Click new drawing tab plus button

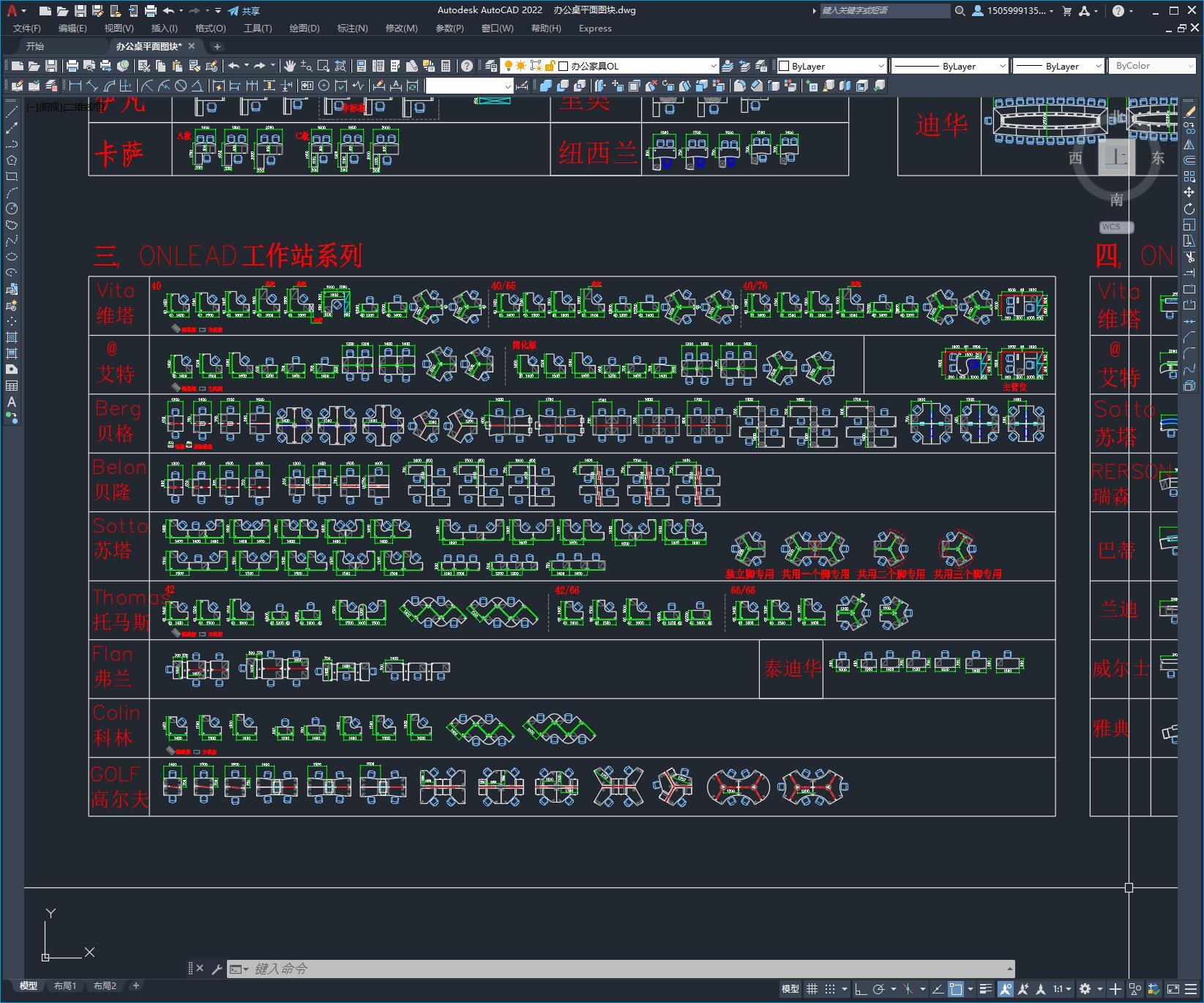coord(217,46)
